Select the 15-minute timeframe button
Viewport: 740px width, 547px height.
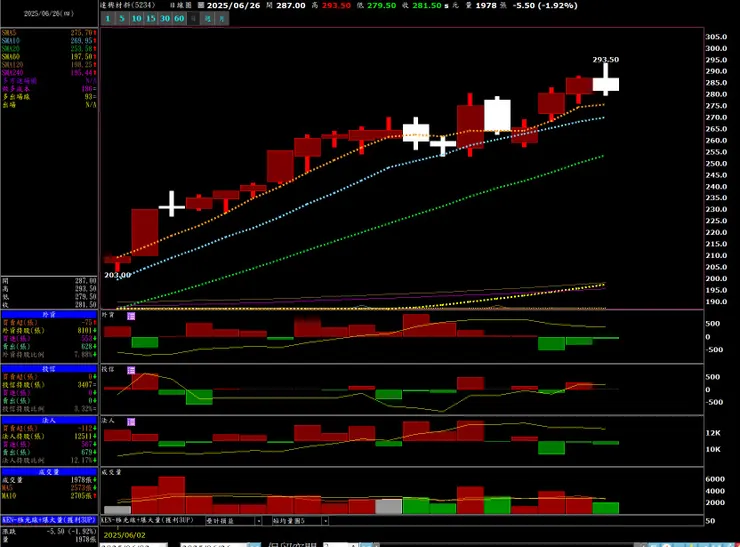tap(151, 18)
